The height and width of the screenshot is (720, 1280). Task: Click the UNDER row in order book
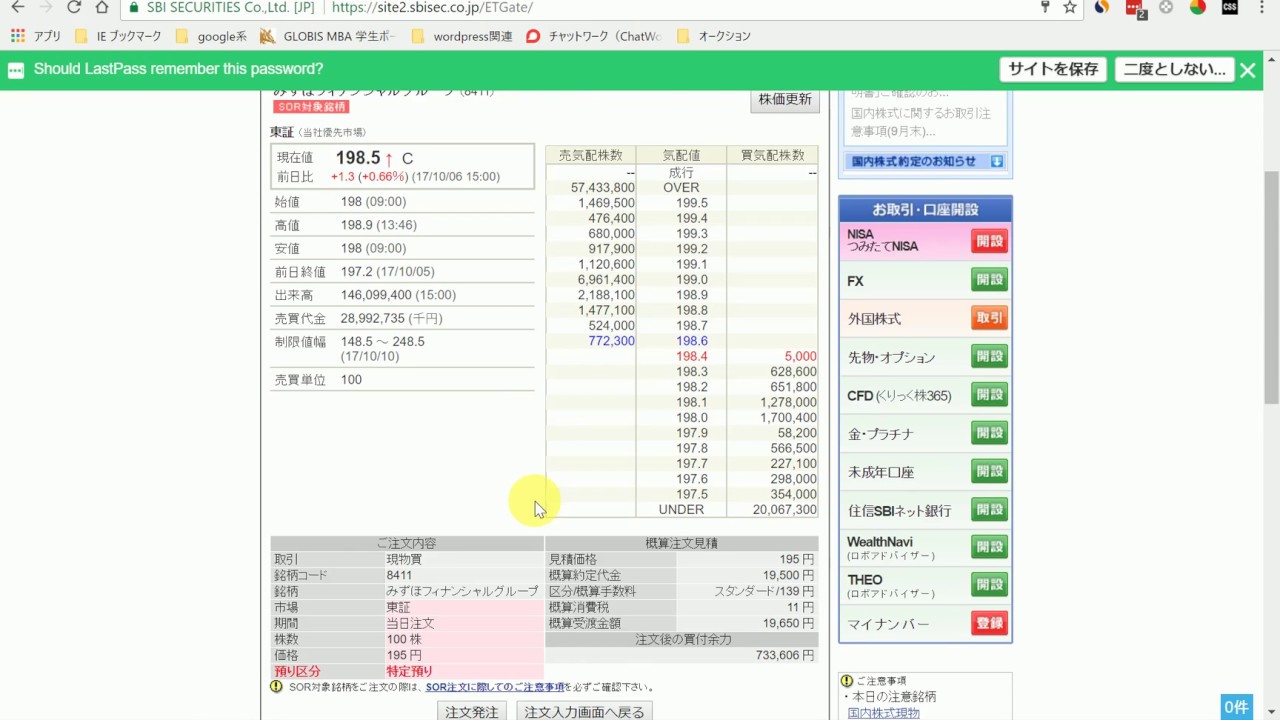(681, 509)
